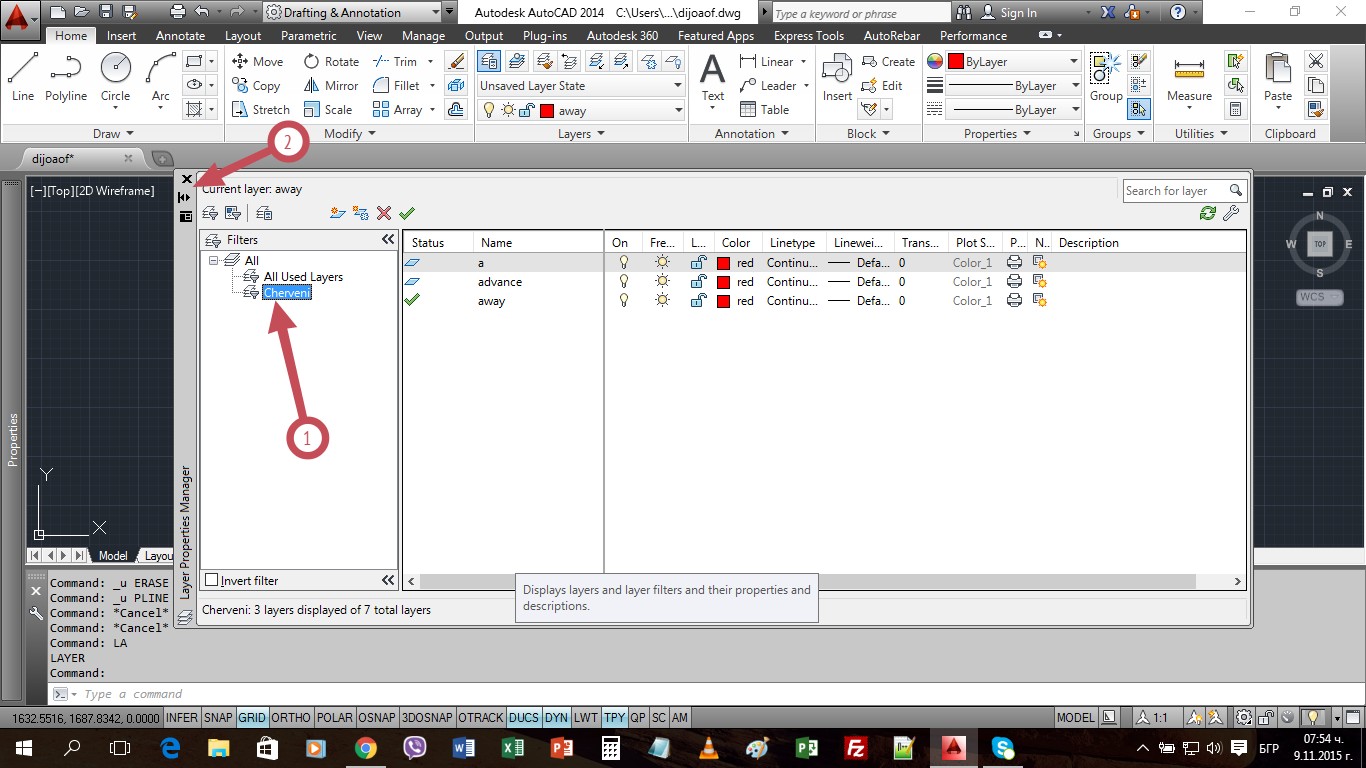Toggle On bulb for layer 'advance'
The height and width of the screenshot is (768, 1366).
tap(624, 281)
